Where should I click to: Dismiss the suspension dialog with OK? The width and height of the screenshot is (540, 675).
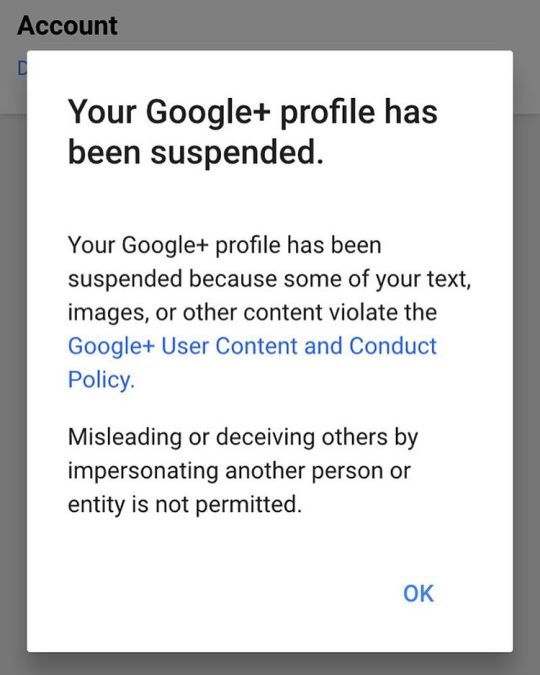tap(418, 594)
